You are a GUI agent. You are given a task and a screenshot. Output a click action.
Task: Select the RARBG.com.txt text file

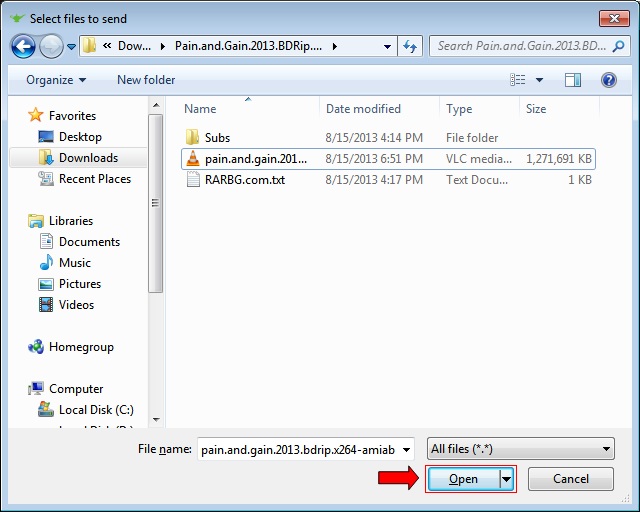coord(245,180)
